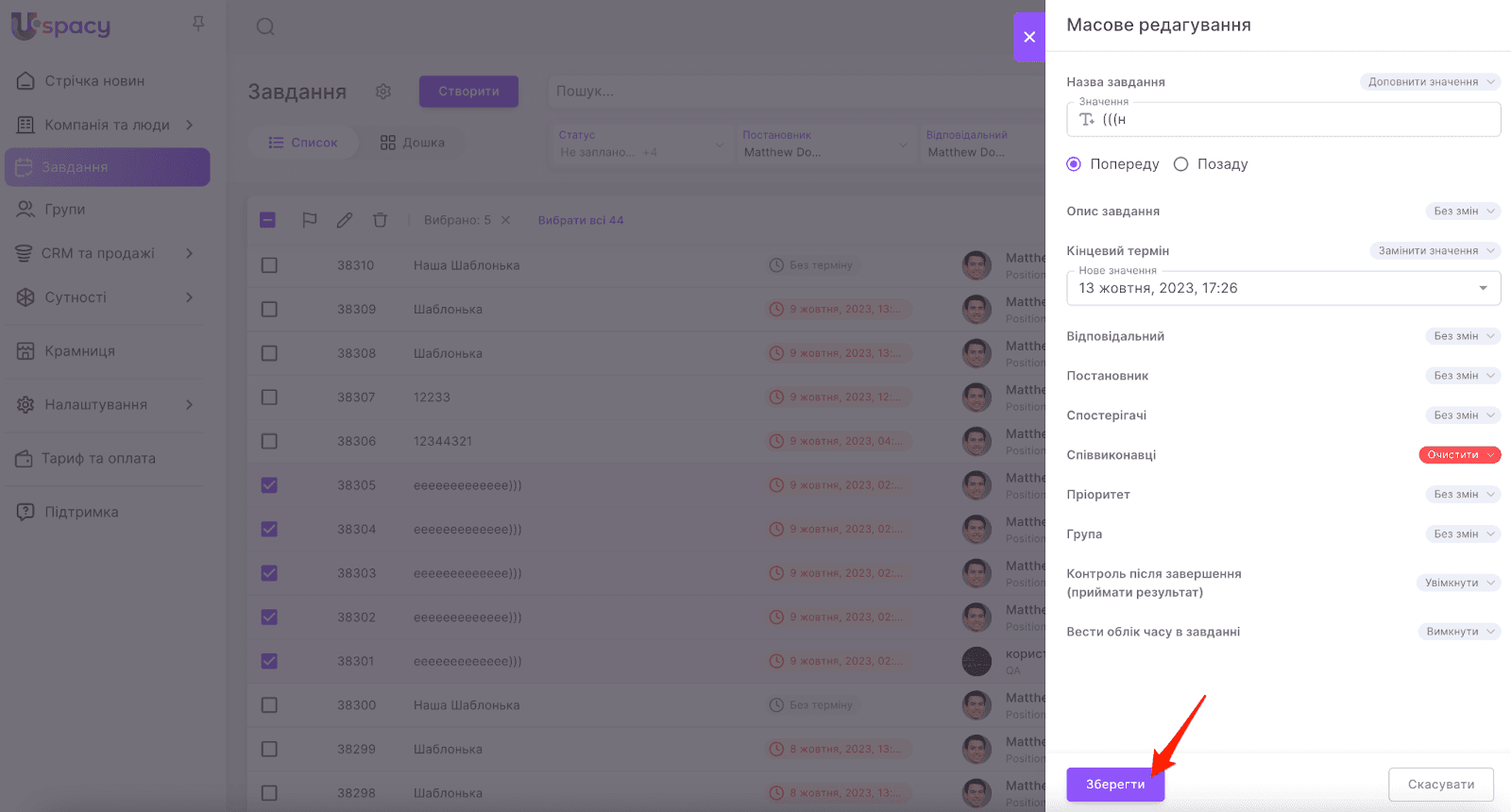Click the clock icon on task 38309 deadline
The width and height of the screenshot is (1511, 812).
(x=776, y=309)
